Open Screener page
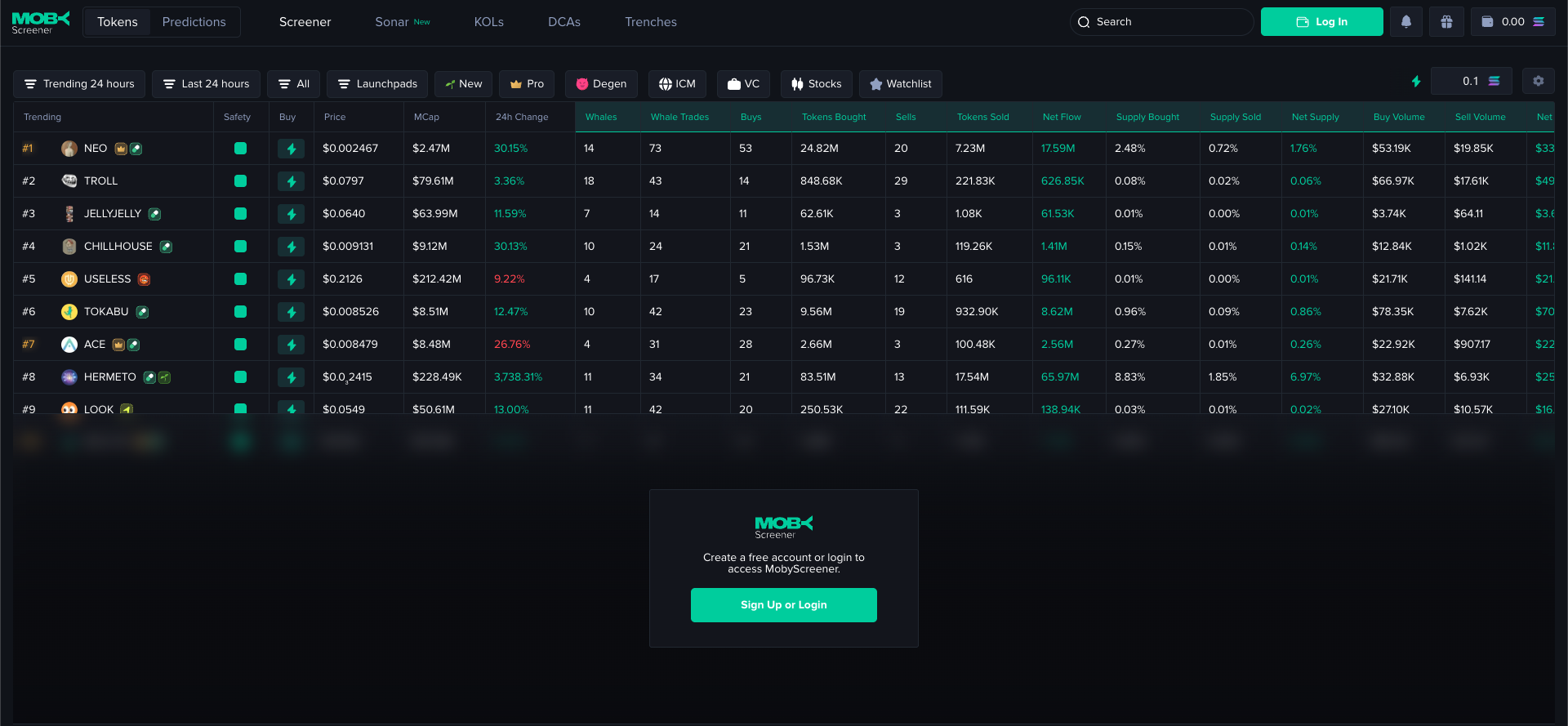The width and height of the screenshot is (1568, 726). pos(305,22)
